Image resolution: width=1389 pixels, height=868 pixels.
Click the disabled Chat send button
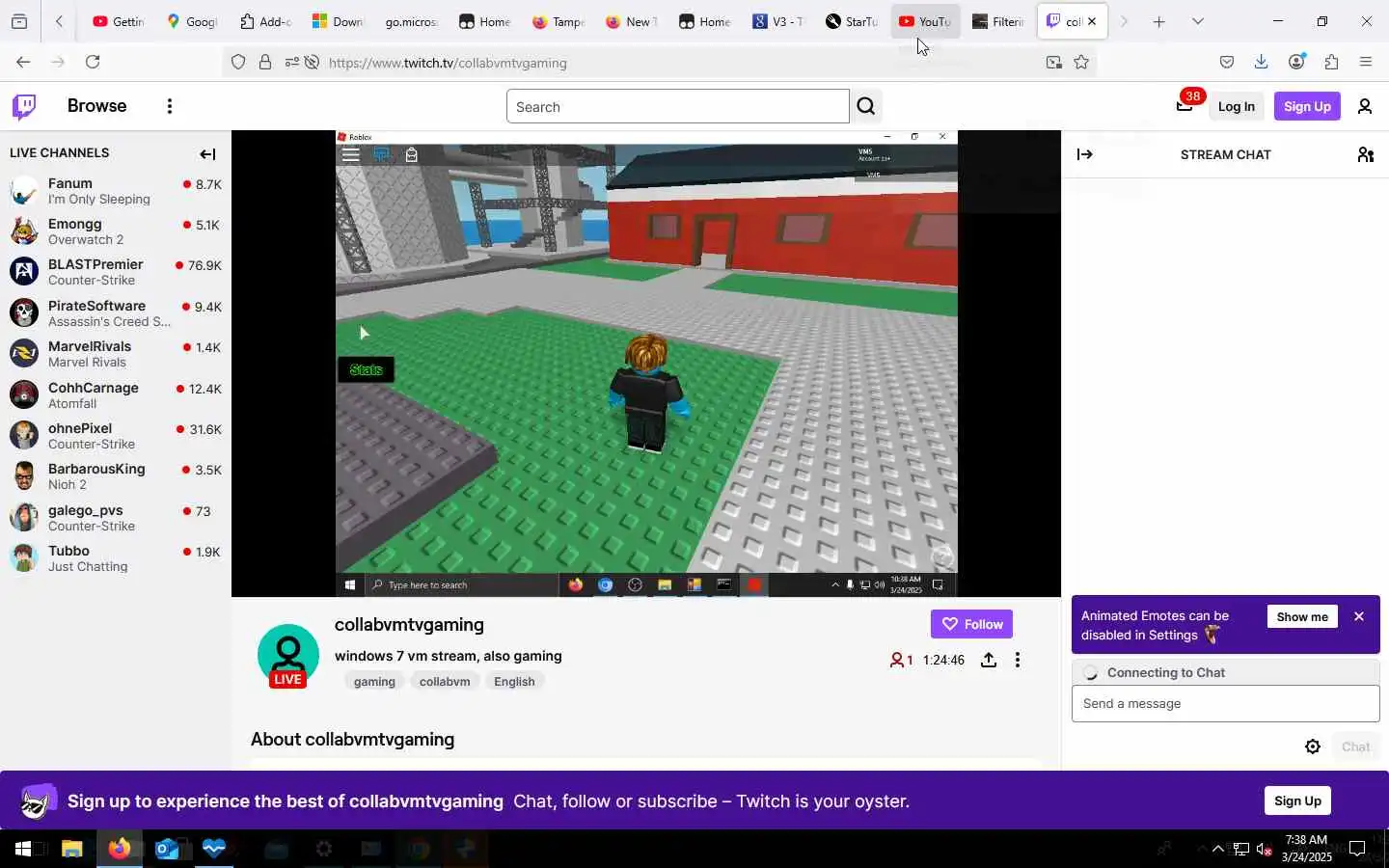(1355, 746)
